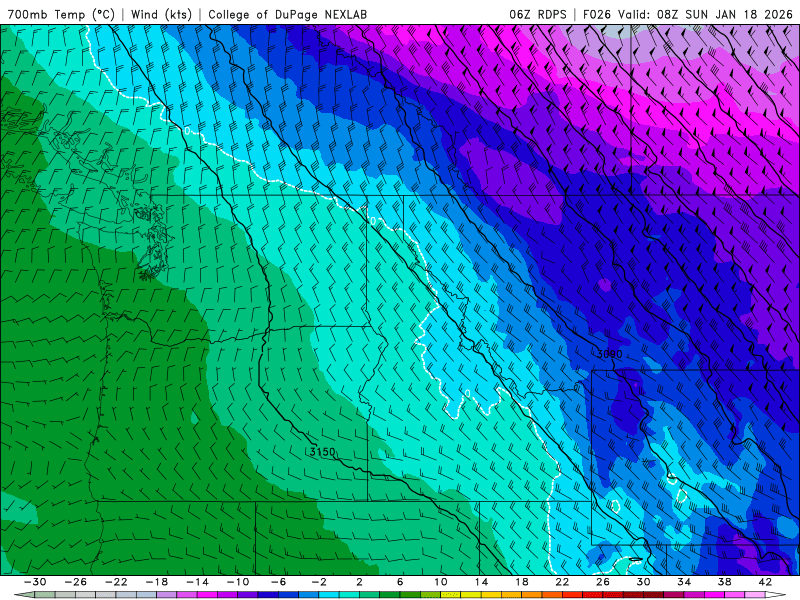Select the '6' color scale tick label
The height and width of the screenshot is (600, 800).
(x=400, y=582)
